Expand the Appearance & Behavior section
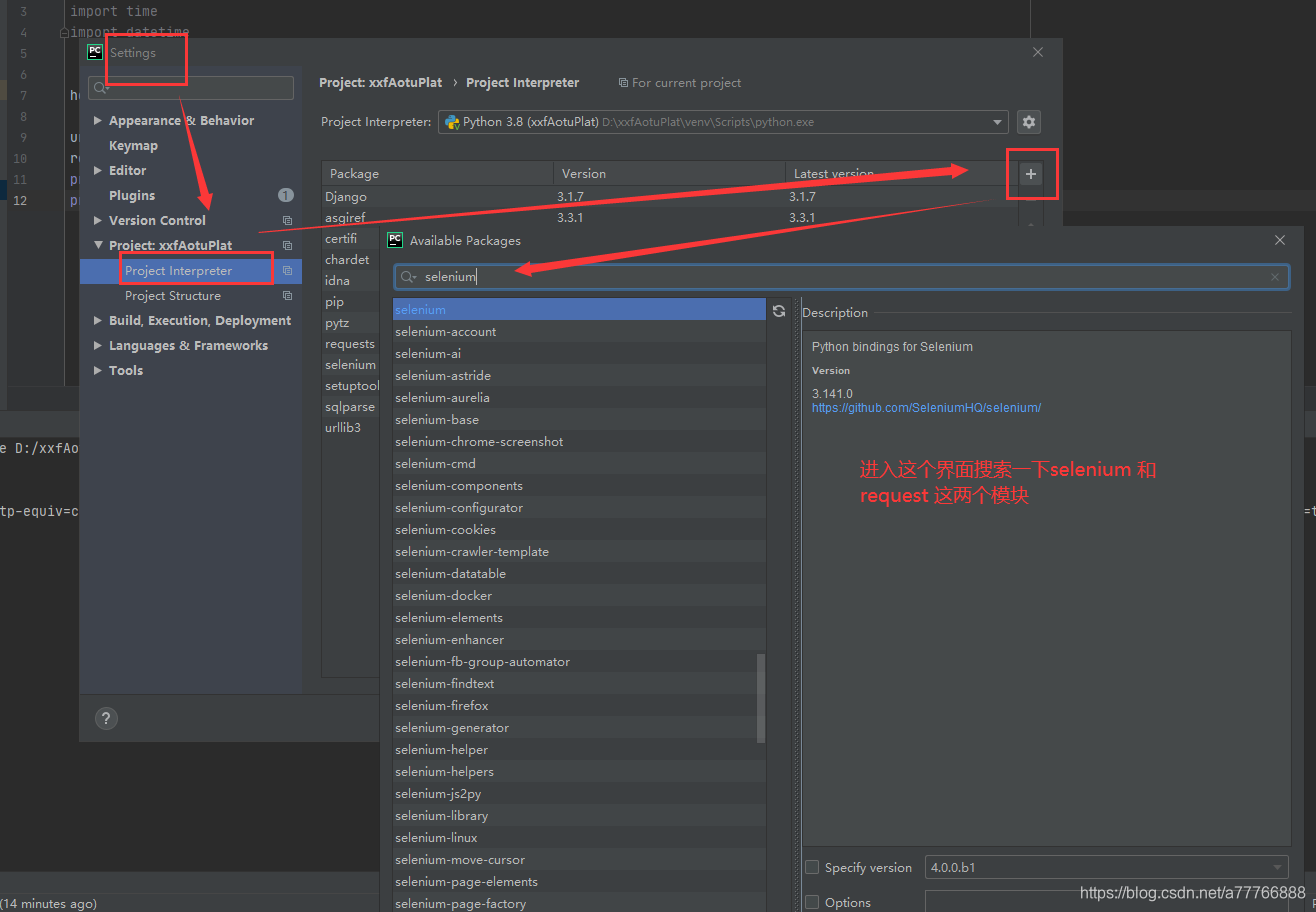 [98, 120]
